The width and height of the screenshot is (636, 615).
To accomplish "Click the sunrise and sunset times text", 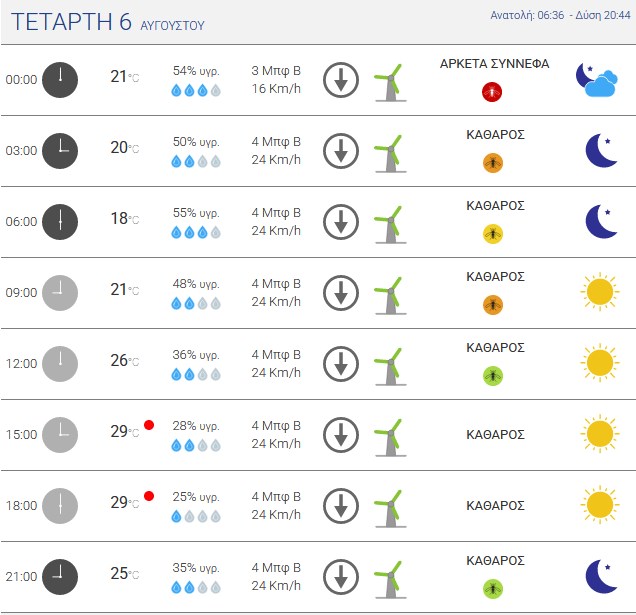I will (x=561, y=15).
